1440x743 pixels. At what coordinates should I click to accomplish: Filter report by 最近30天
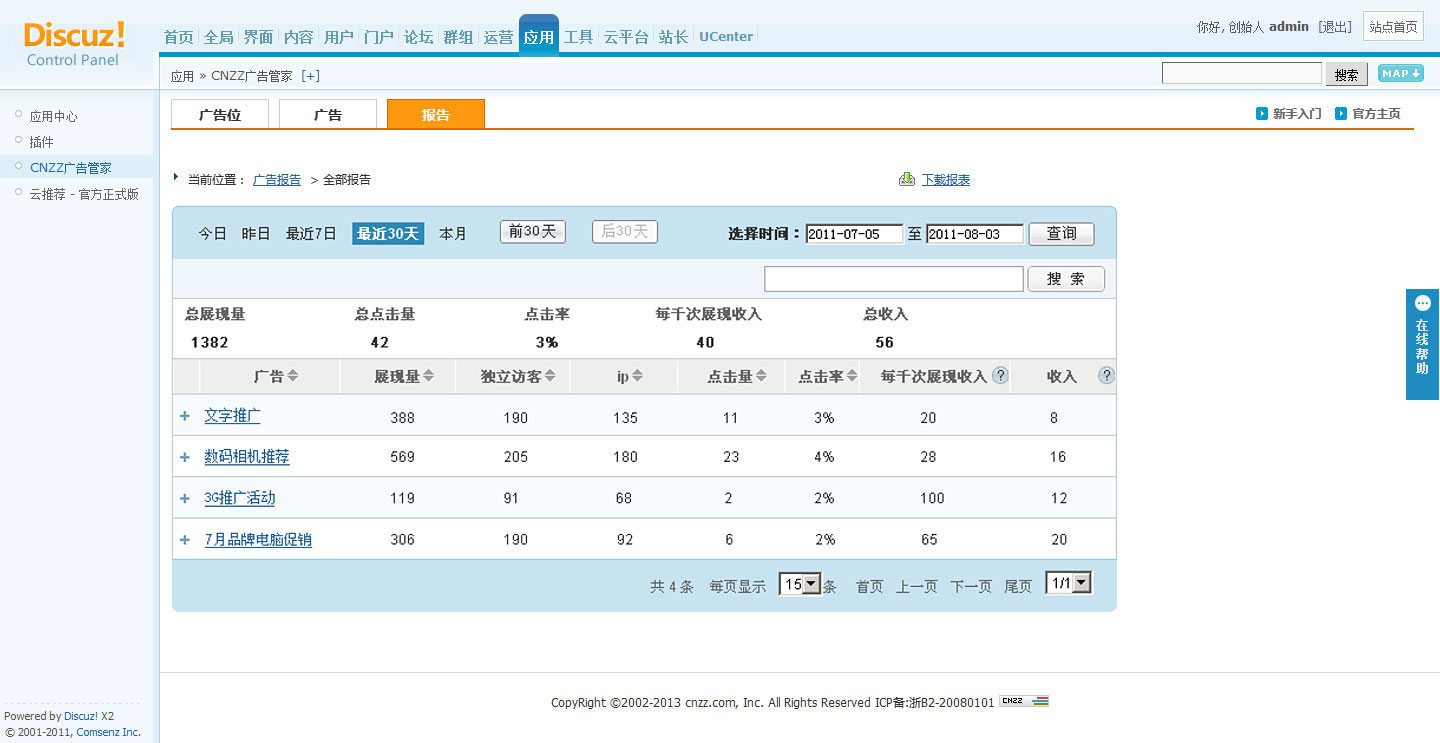[x=388, y=234]
